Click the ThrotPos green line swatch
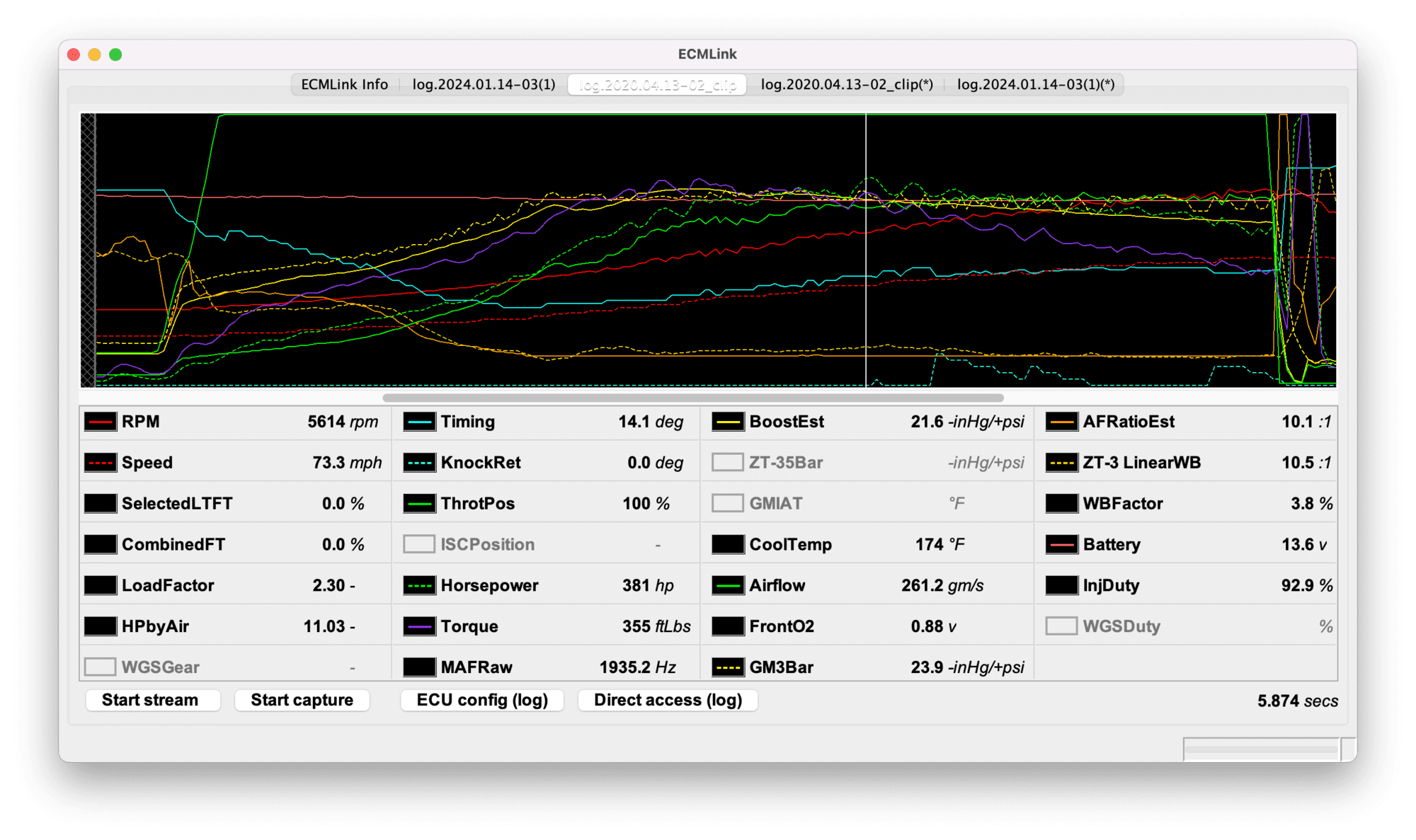This screenshot has height=840, width=1416. (x=419, y=504)
